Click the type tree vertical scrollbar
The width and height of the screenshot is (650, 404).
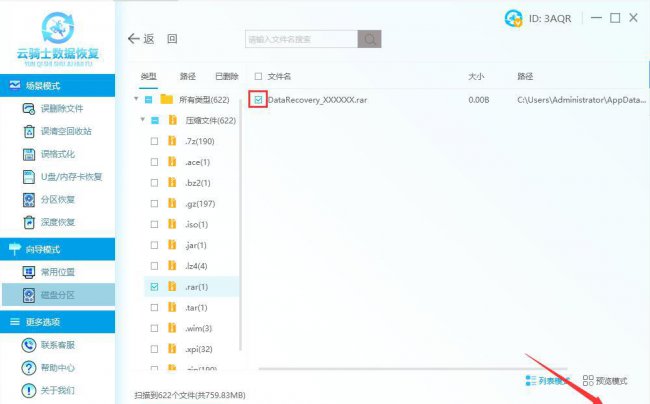coord(240,226)
